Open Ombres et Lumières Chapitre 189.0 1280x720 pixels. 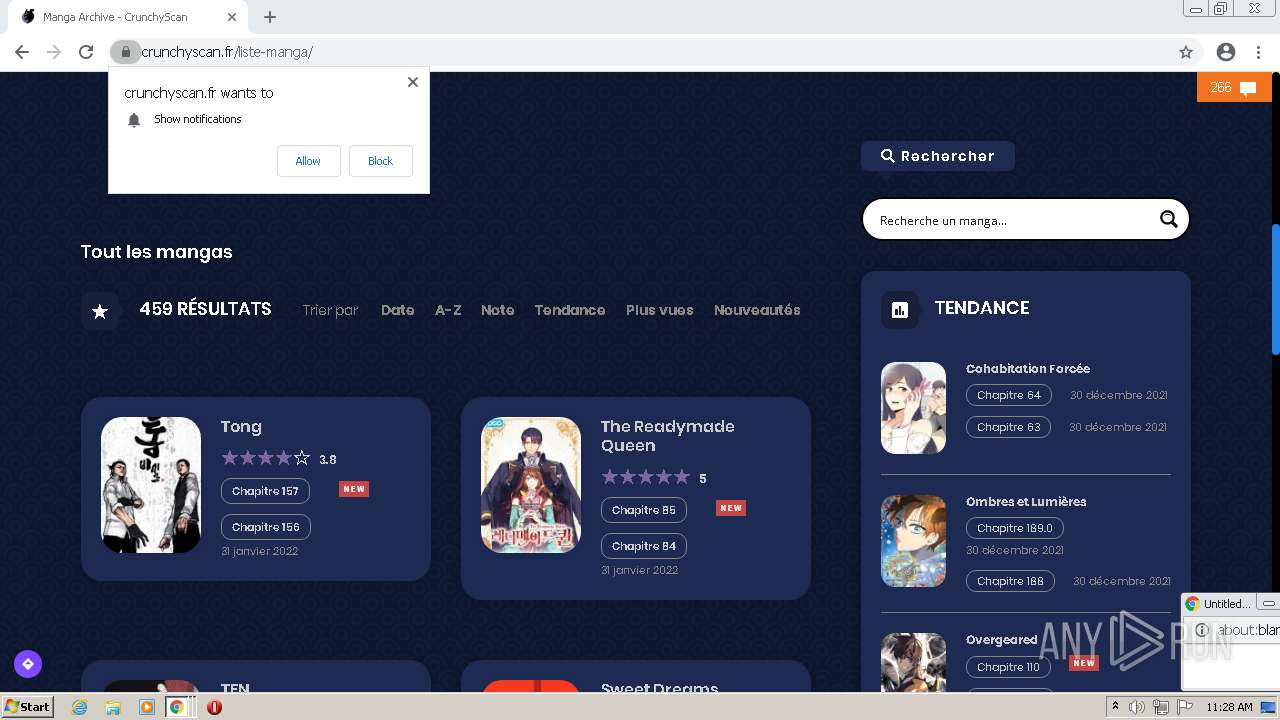click(x=1015, y=528)
